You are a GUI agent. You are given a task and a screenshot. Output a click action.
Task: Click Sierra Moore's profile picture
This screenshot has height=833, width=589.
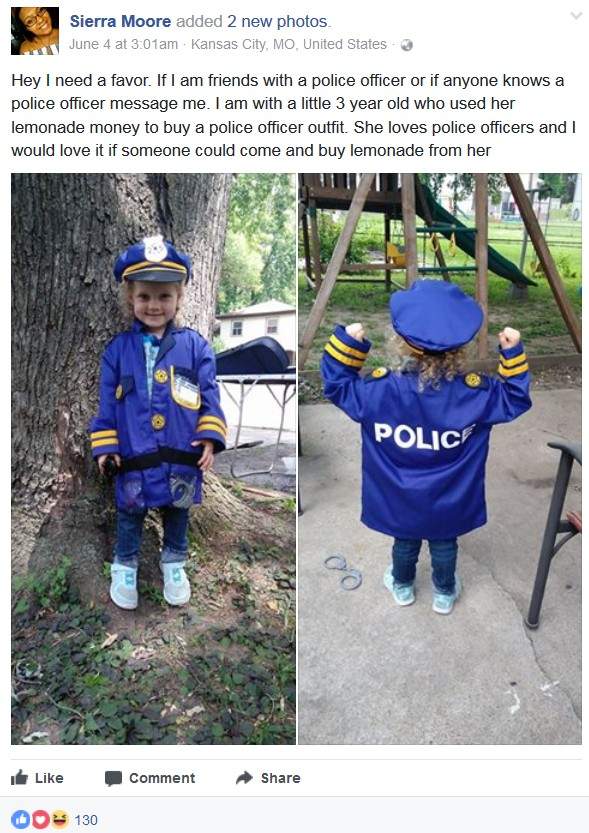click(x=35, y=31)
